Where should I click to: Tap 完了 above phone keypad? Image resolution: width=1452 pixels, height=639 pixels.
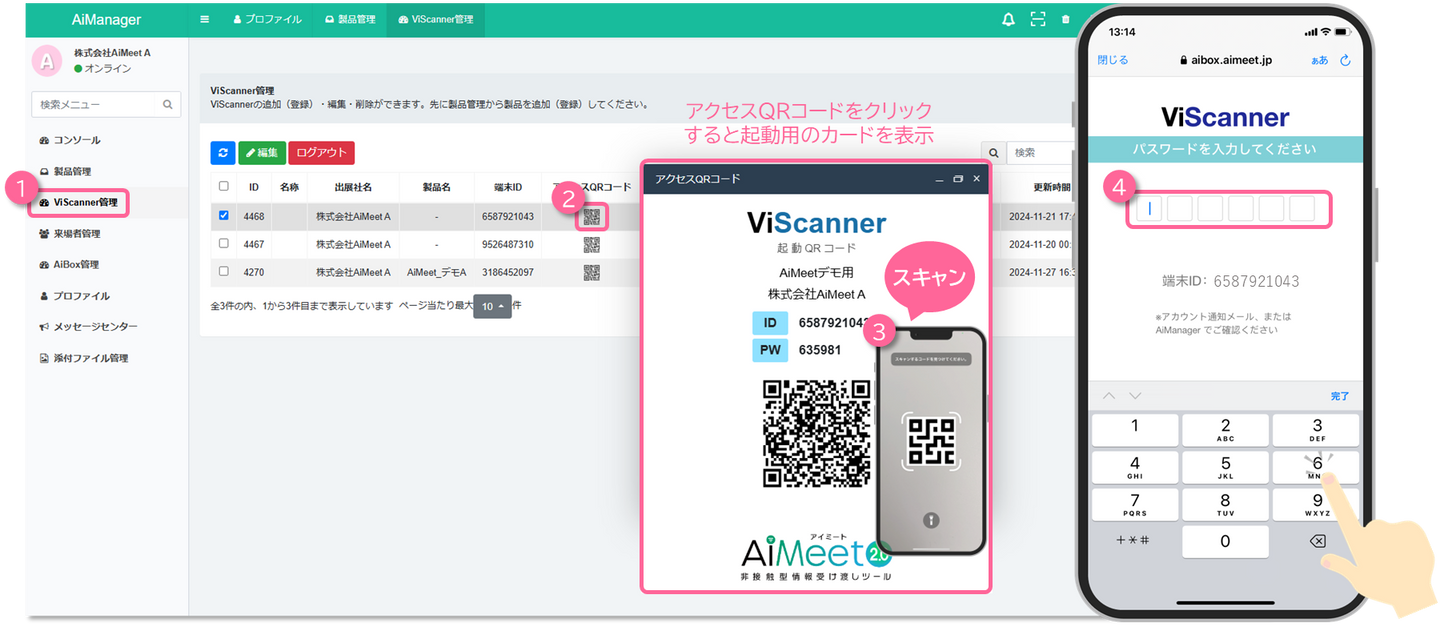[x=1340, y=396]
